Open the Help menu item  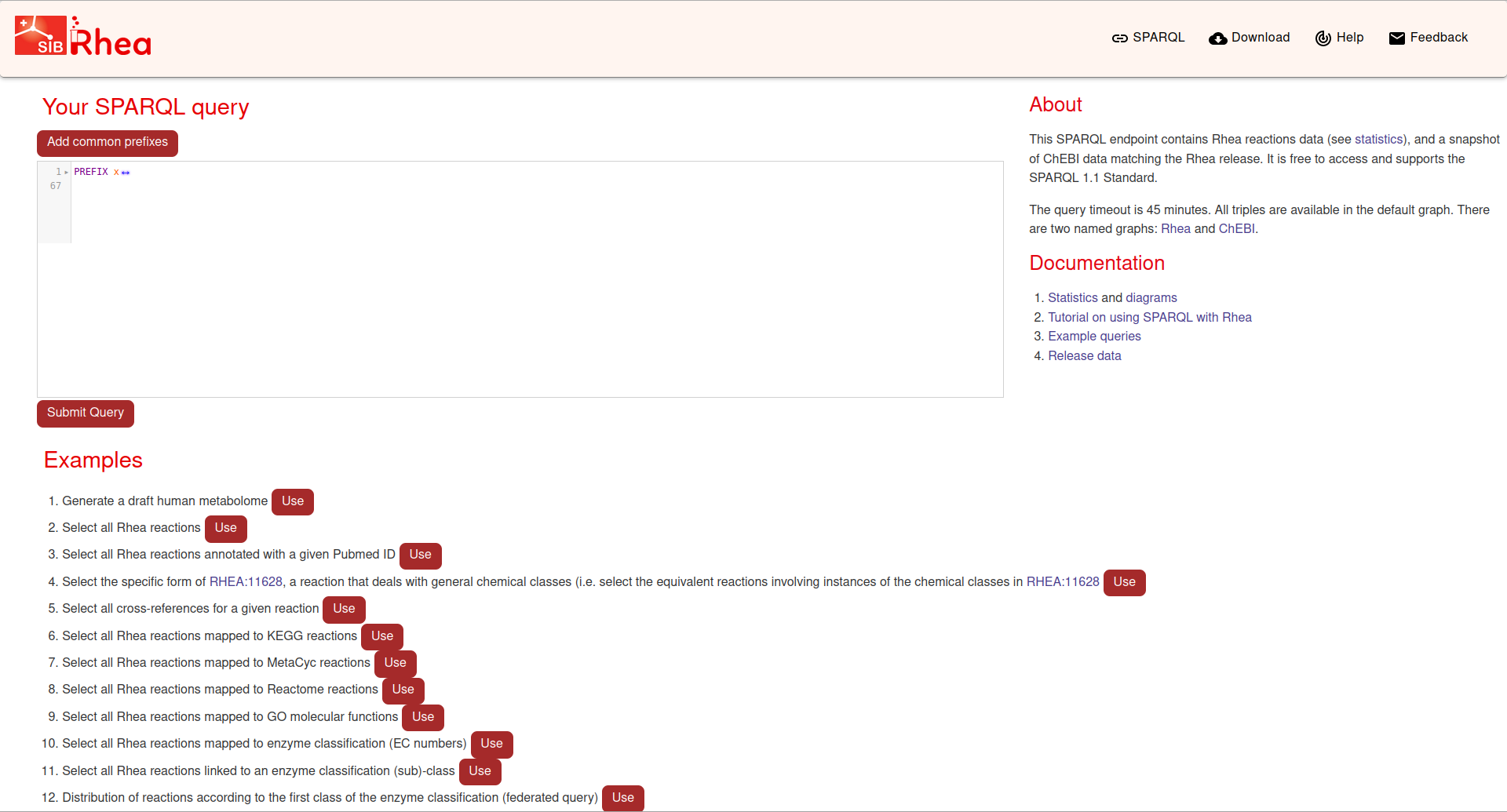[1340, 38]
